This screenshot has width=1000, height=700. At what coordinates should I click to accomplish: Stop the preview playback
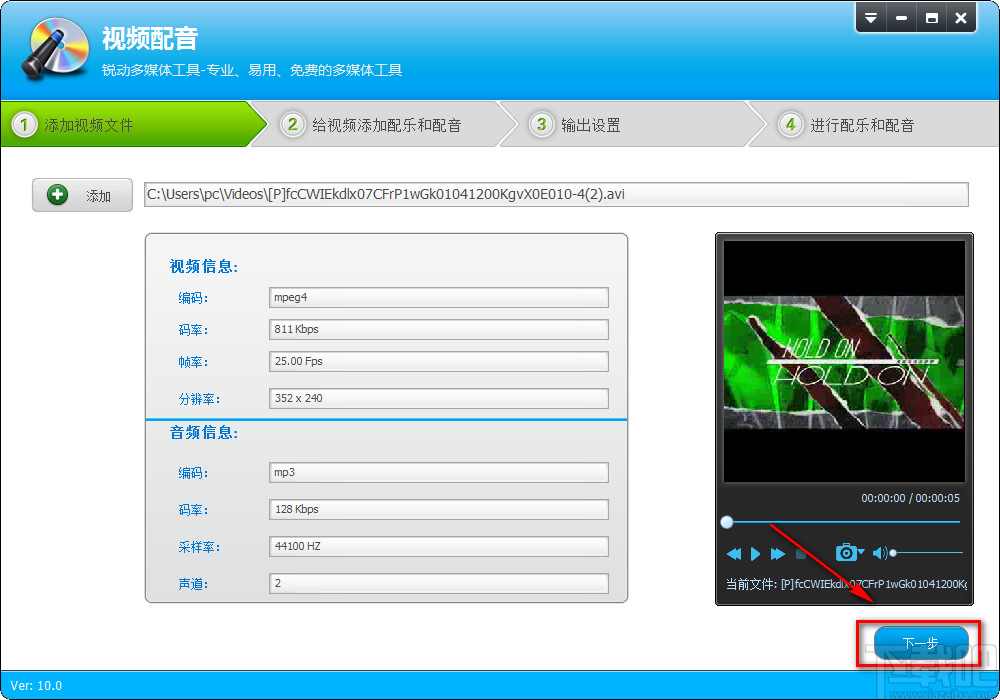[801, 553]
